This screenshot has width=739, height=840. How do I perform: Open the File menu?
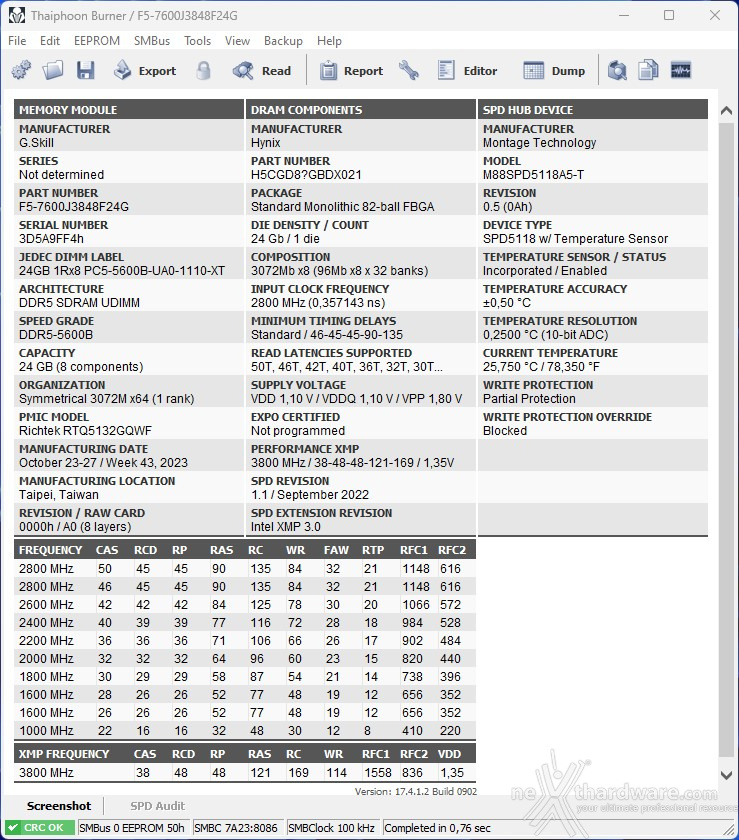(17, 41)
